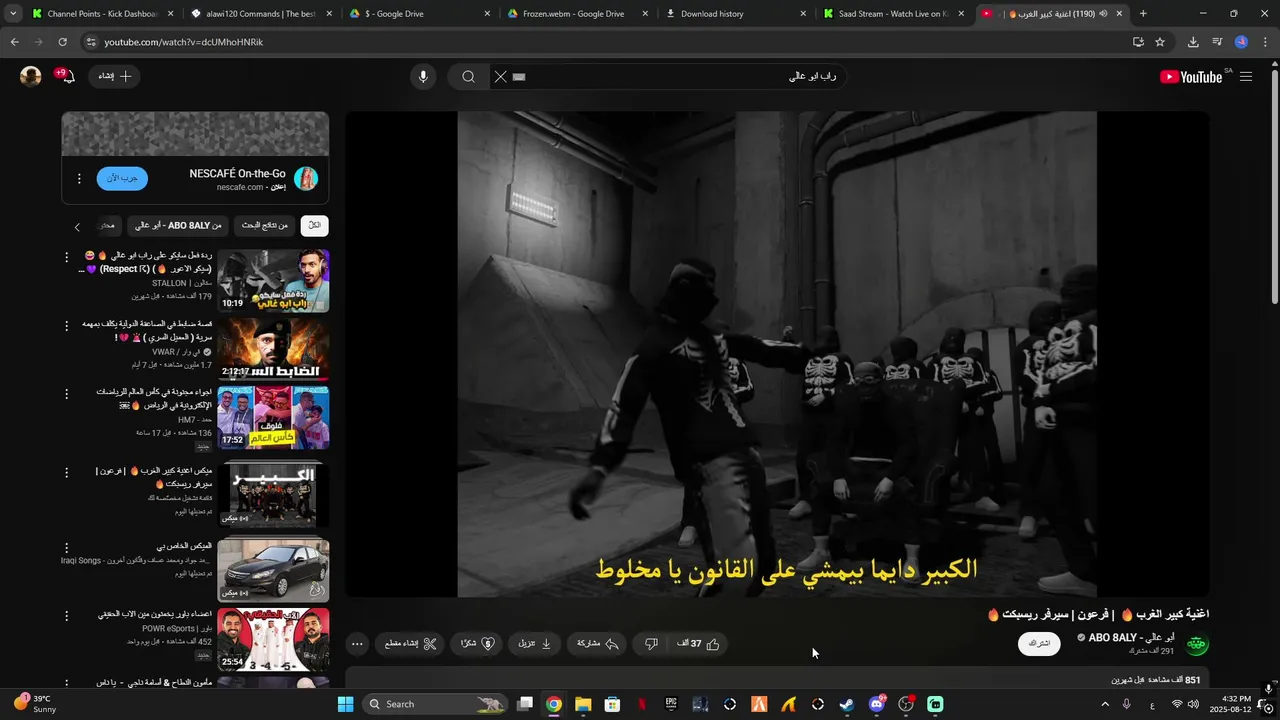Select the From search results chip
The height and width of the screenshot is (720, 1280).
pos(265,226)
